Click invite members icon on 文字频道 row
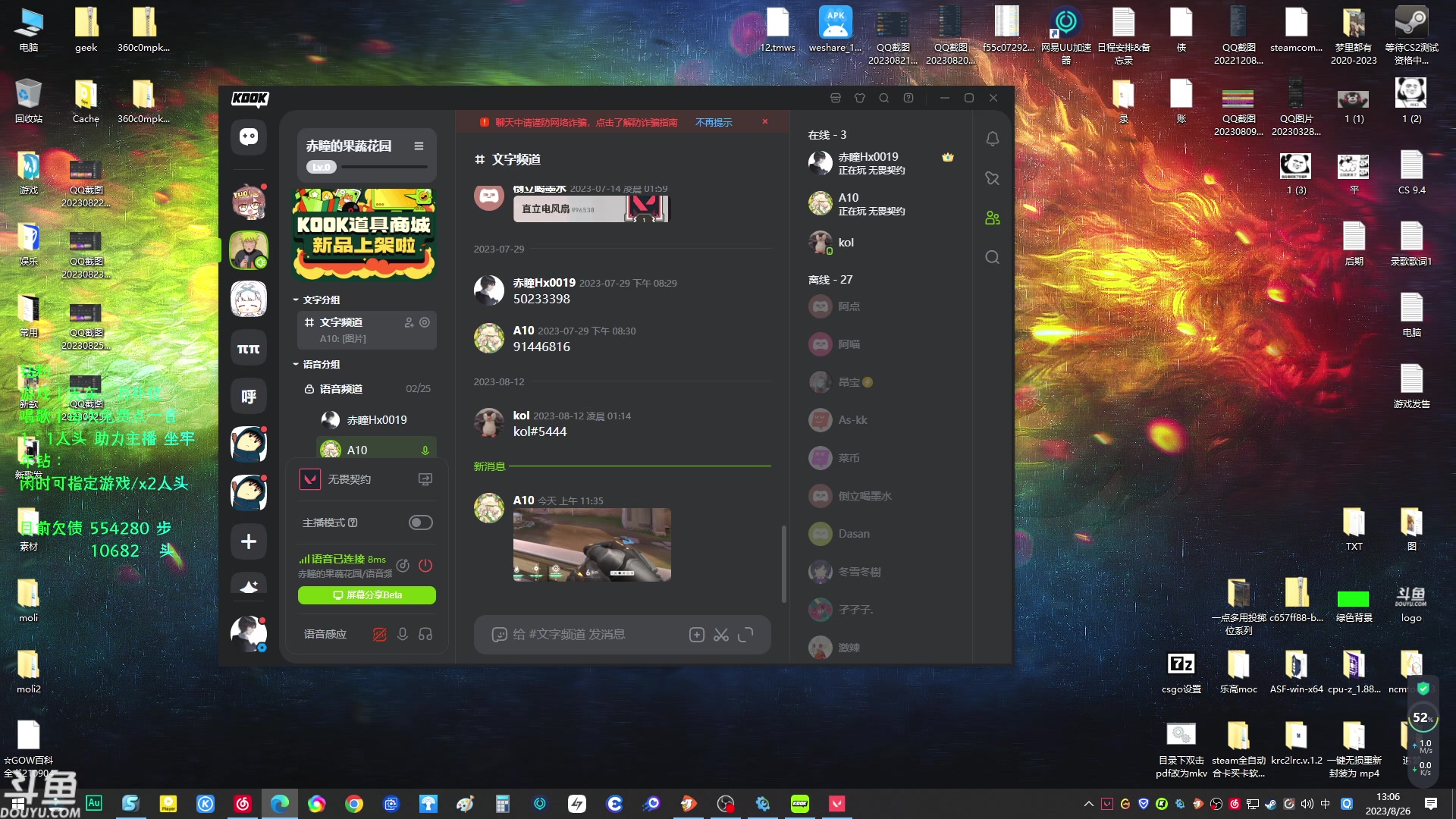Viewport: 1456px width, 819px height. (409, 322)
